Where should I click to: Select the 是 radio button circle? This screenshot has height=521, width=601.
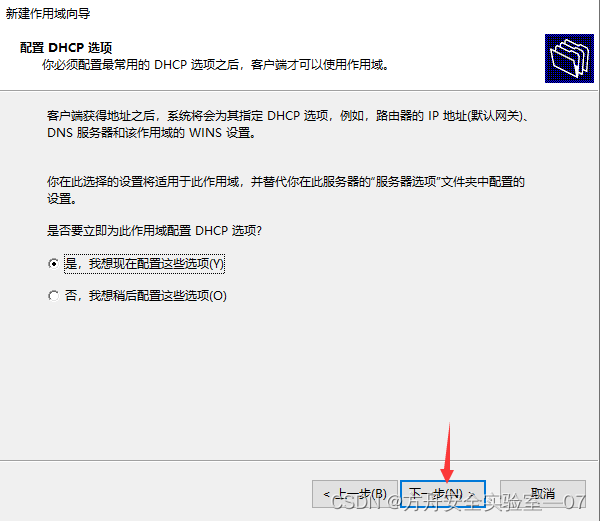pyautogui.click(x=54, y=264)
